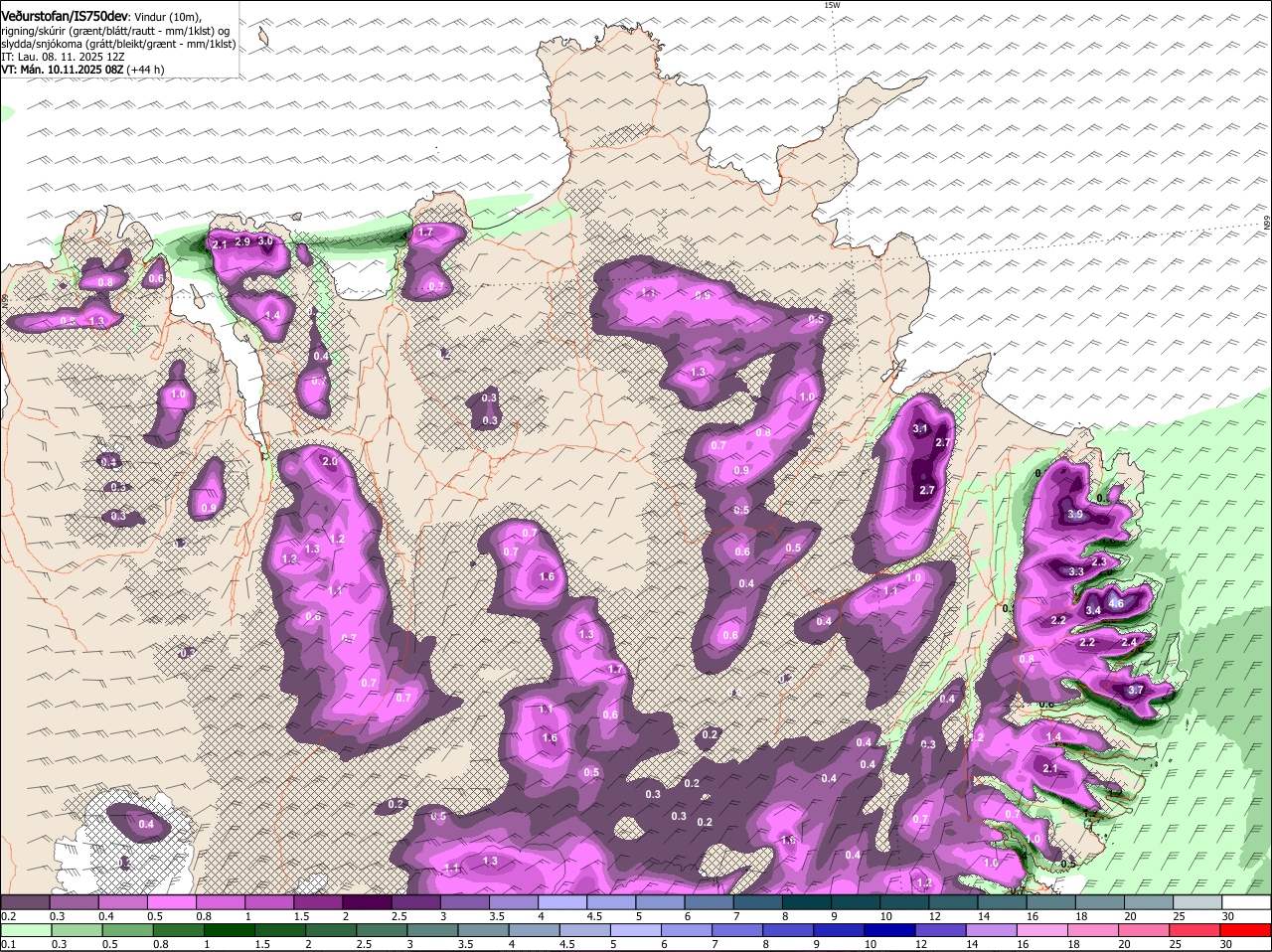Screen dimensions: 1272x952
Task: Click the '2.0' value on the map
Action: (331, 461)
